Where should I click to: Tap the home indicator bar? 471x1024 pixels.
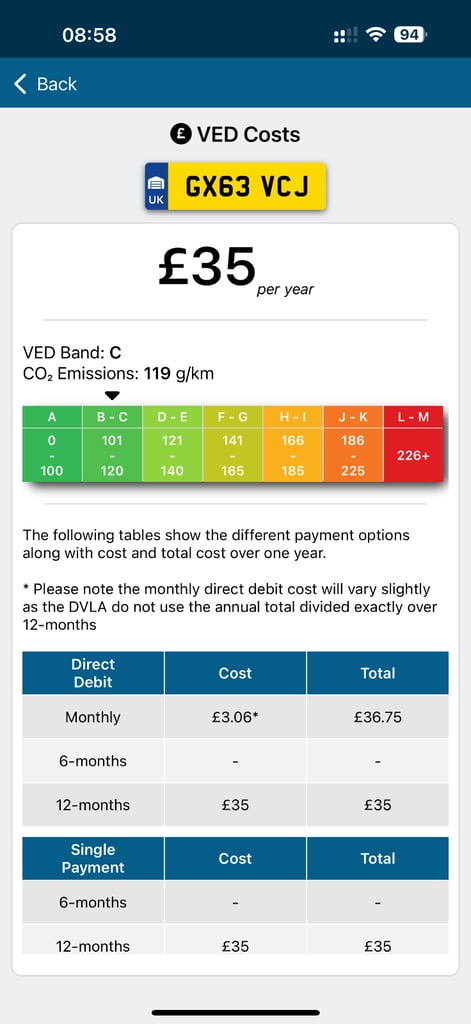click(x=235, y=1013)
